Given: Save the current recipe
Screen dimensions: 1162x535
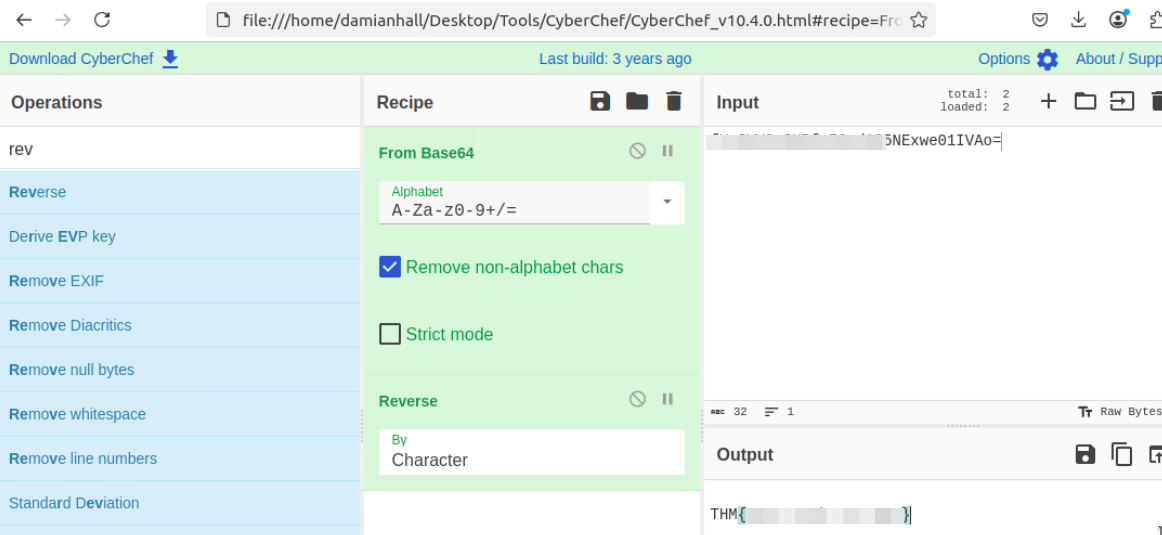Looking at the screenshot, I should [x=600, y=101].
